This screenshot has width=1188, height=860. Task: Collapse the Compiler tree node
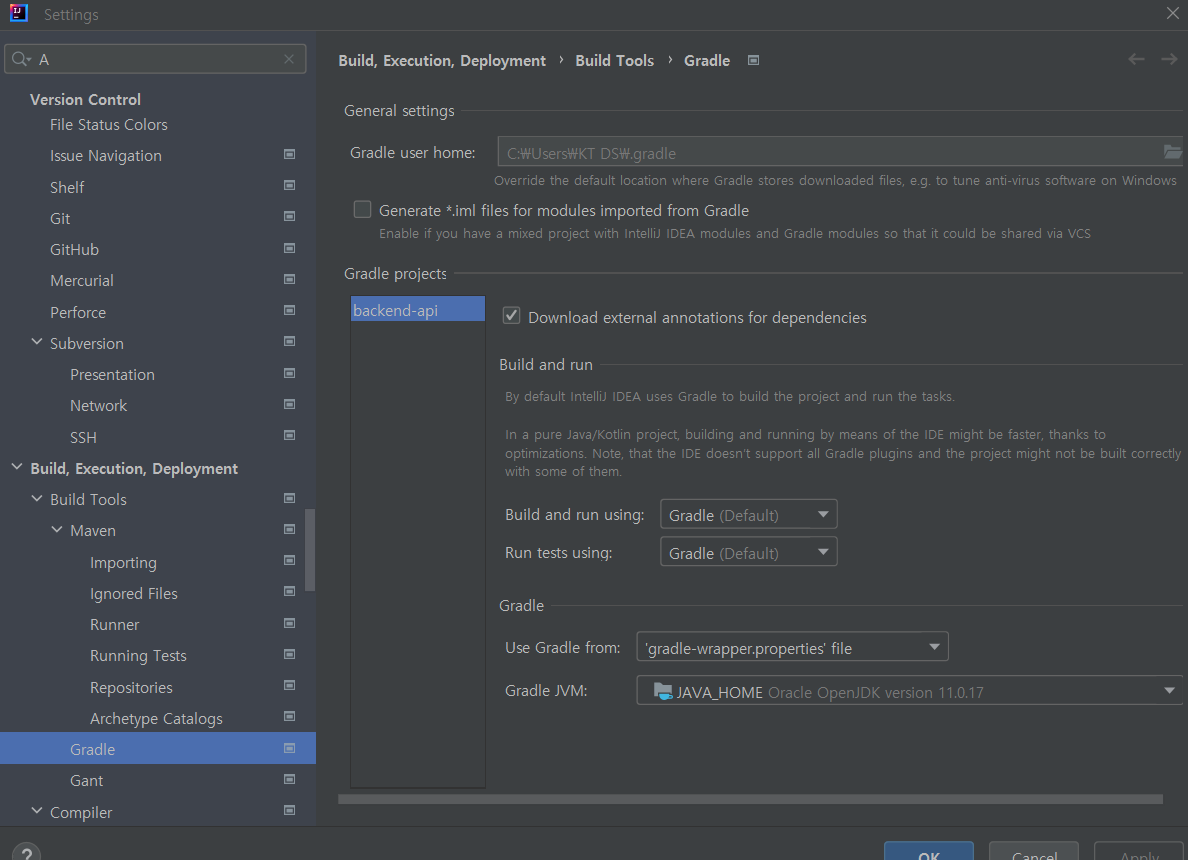[x=36, y=811]
